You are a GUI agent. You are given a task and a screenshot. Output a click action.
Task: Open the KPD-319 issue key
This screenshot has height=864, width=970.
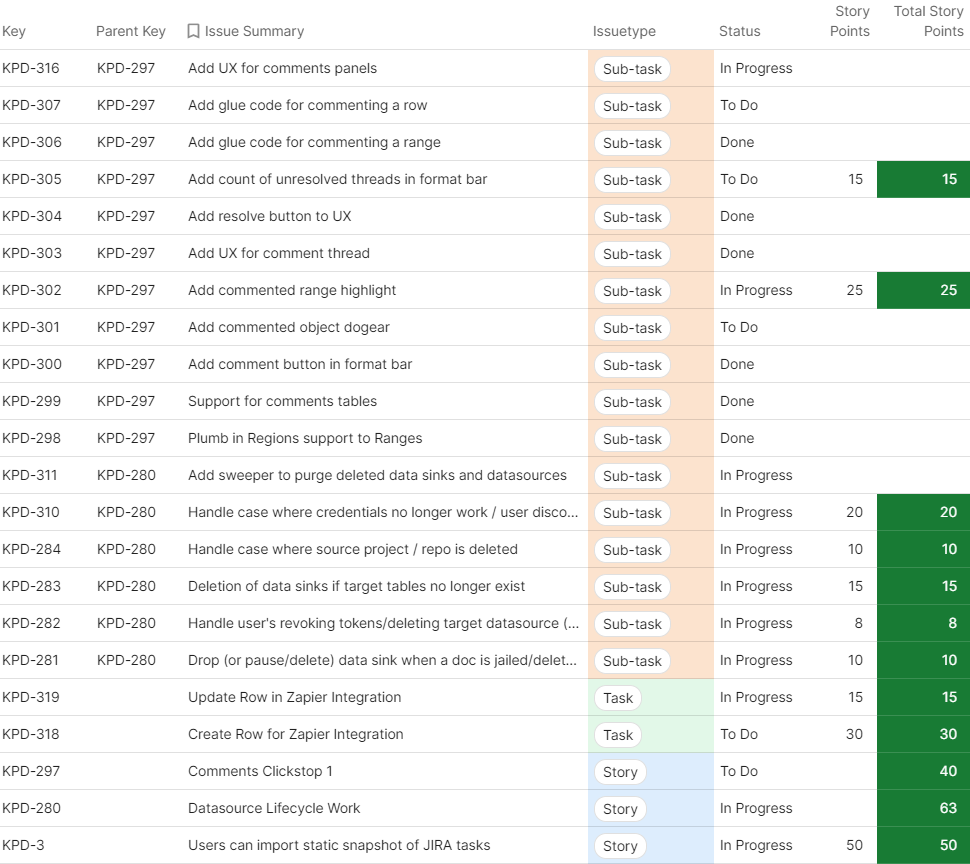point(31,697)
